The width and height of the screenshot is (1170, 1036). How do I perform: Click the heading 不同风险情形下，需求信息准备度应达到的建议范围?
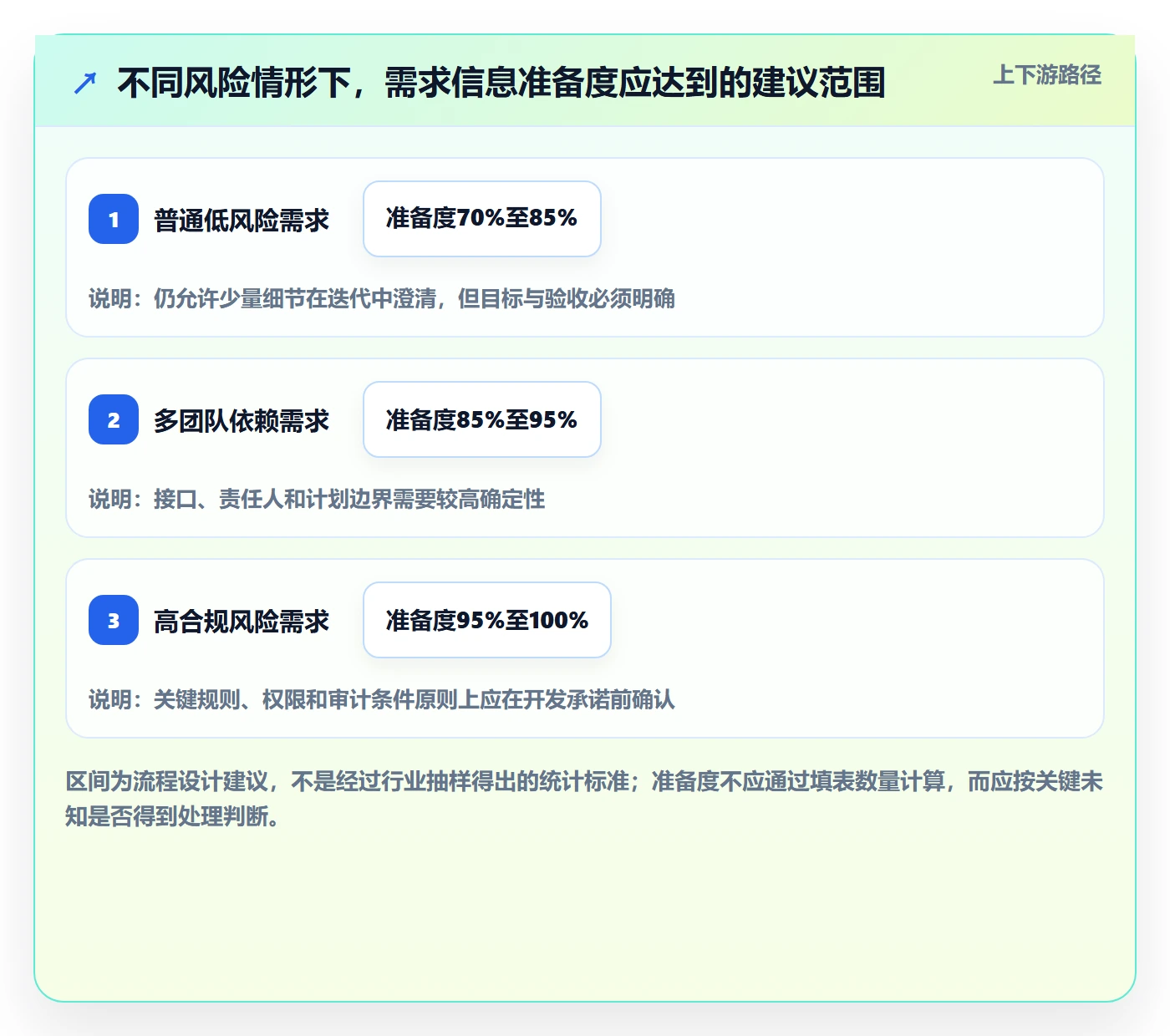pos(501,83)
